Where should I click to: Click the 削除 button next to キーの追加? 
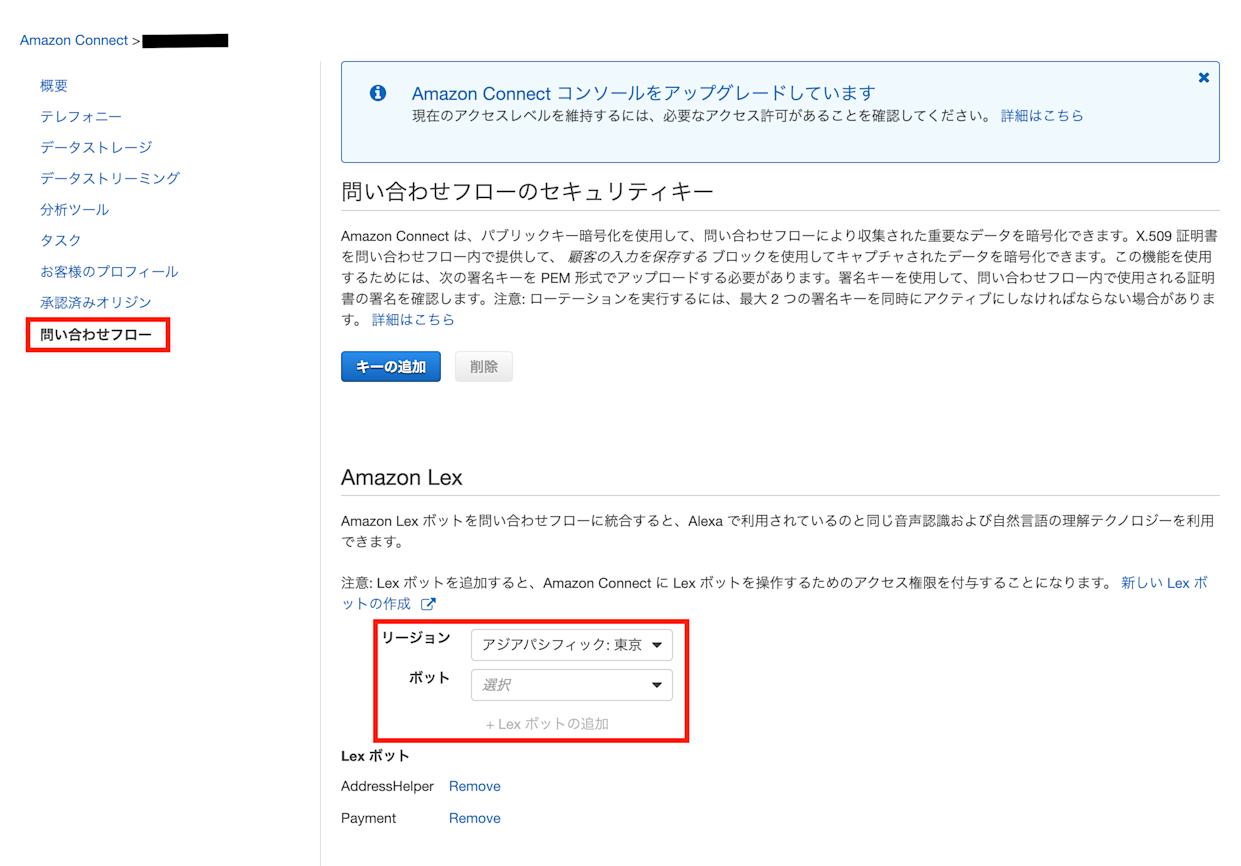tap(483, 366)
